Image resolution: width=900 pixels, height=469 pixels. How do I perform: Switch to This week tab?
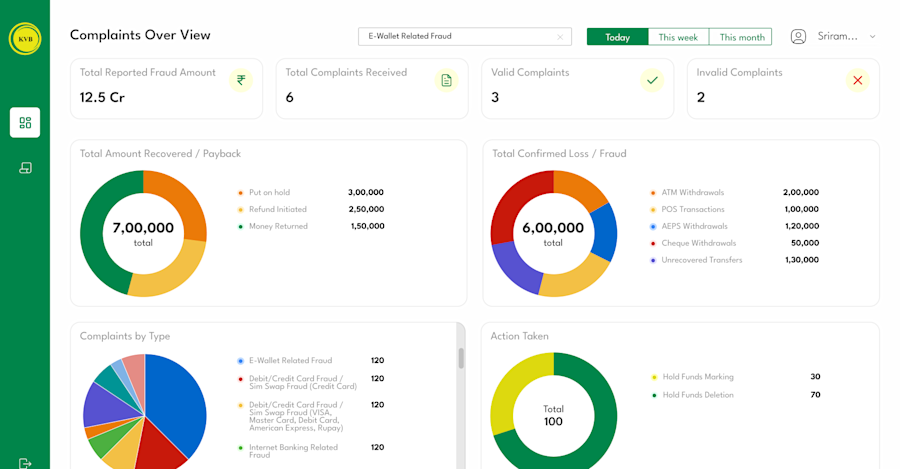[678, 37]
